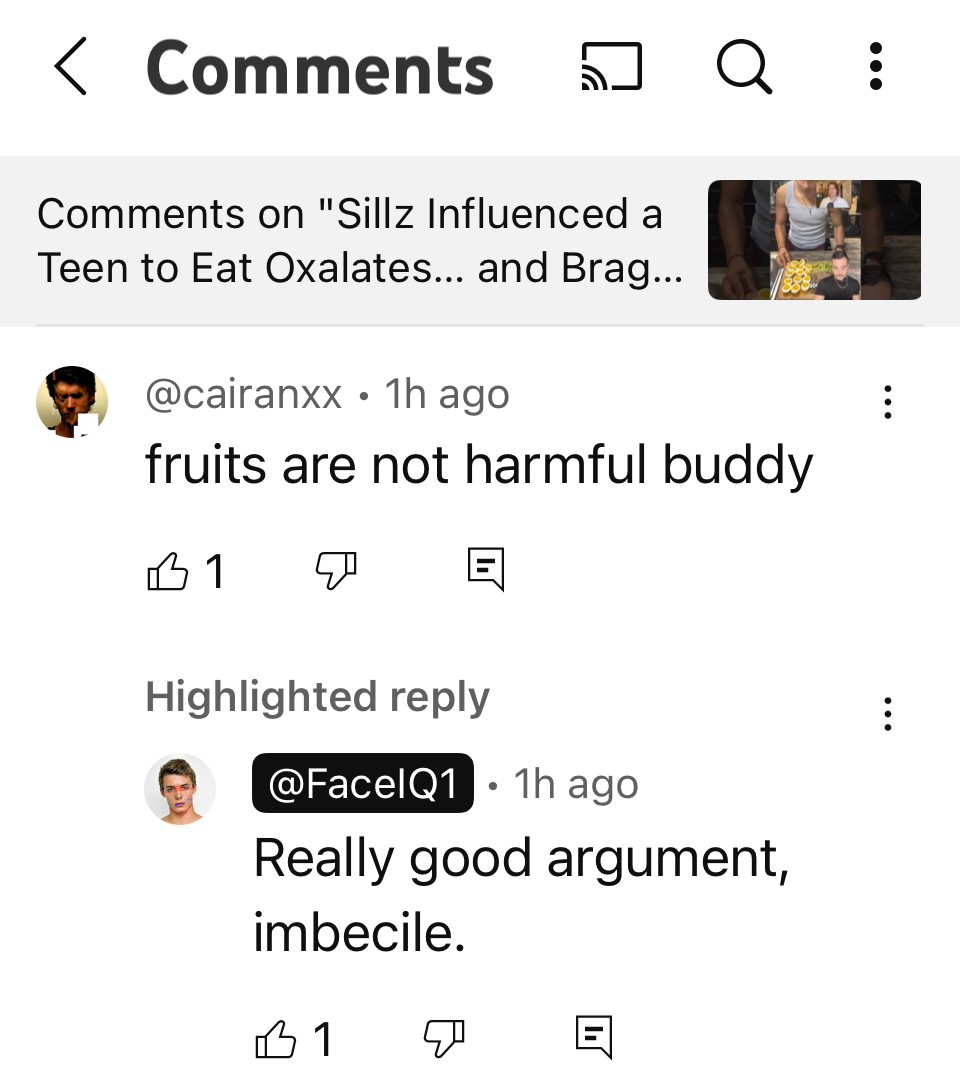The width and height of the screenshot is (960, 1087).
Task: Tap the @FaceIQ1 username badge
Action: (x=363, y=783)
